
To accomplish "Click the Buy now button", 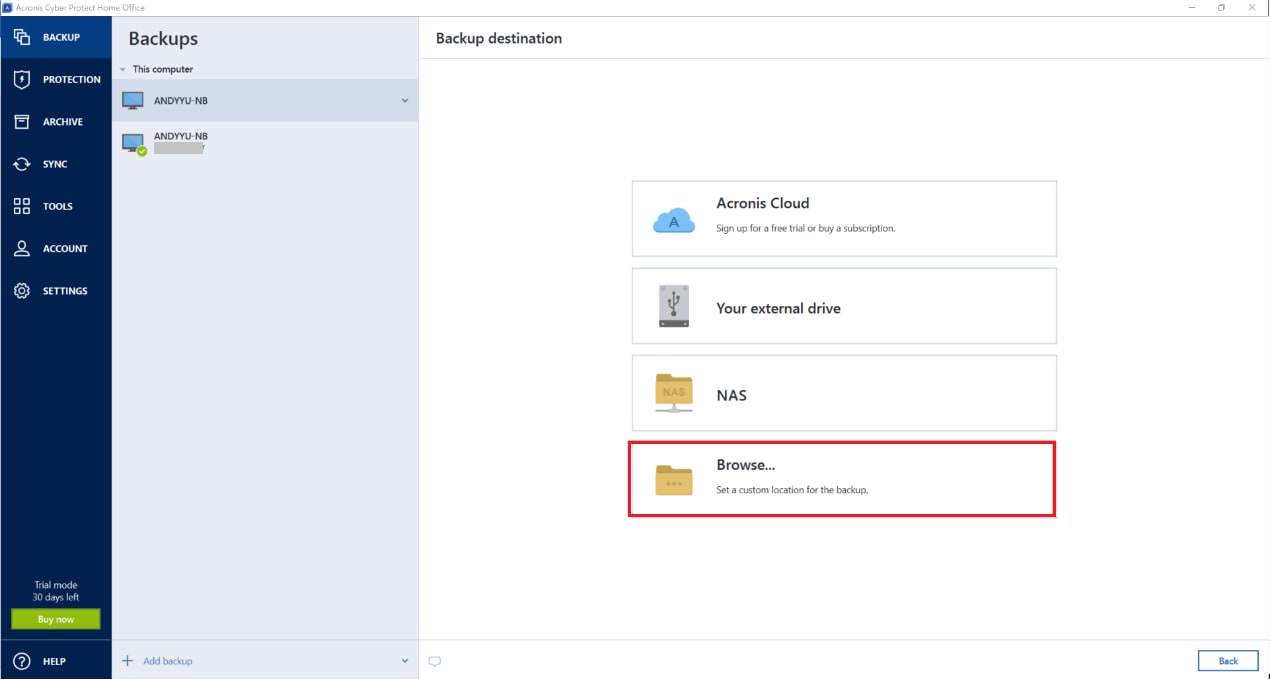I will (x=56, y=619).
